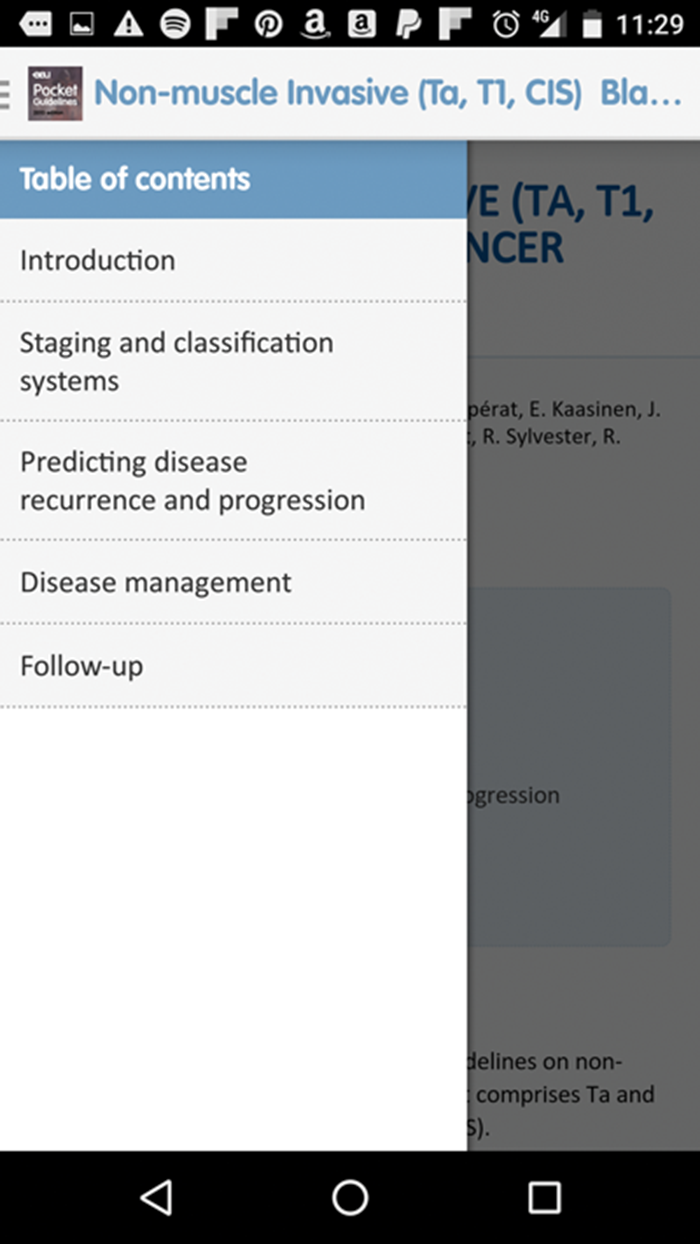Open the Follow-up section
Screen dimensions: 700x1245
tap(81, 666)
